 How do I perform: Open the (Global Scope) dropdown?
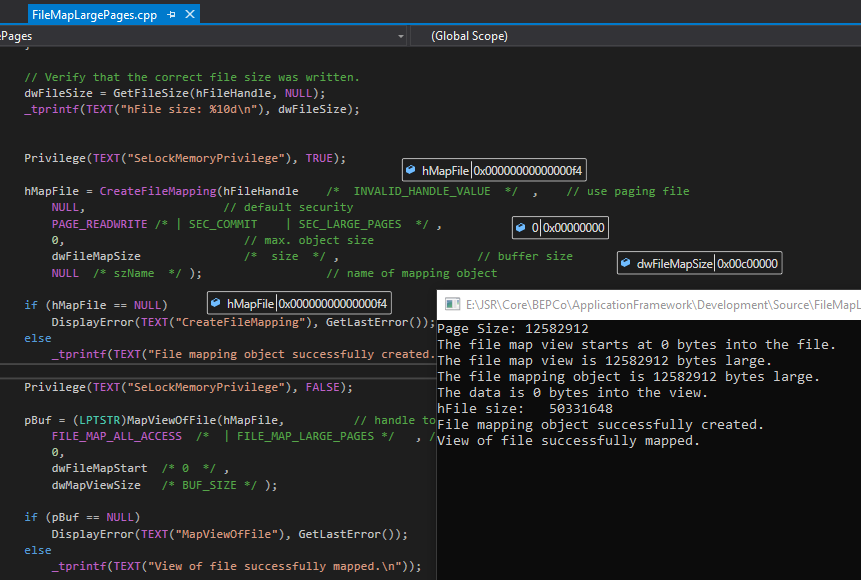point(636,36)
